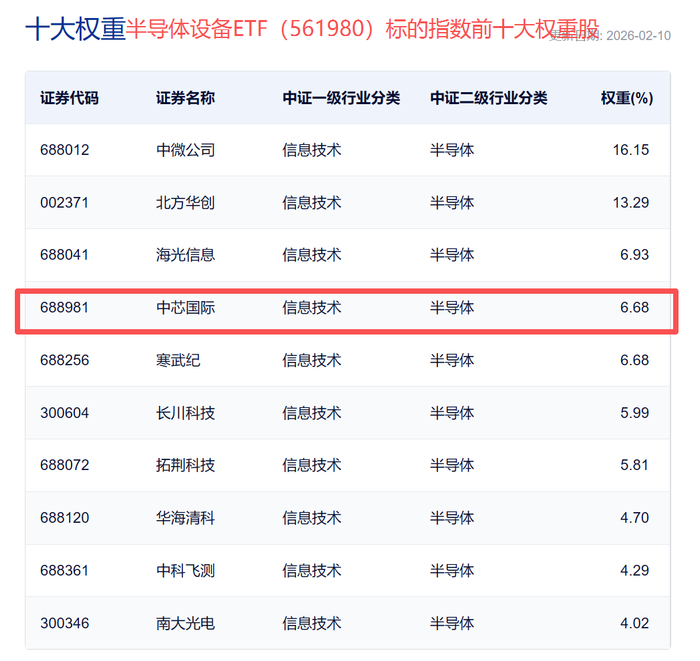
Task: Select the name 拓荆科技
Action: pos(185,465)
